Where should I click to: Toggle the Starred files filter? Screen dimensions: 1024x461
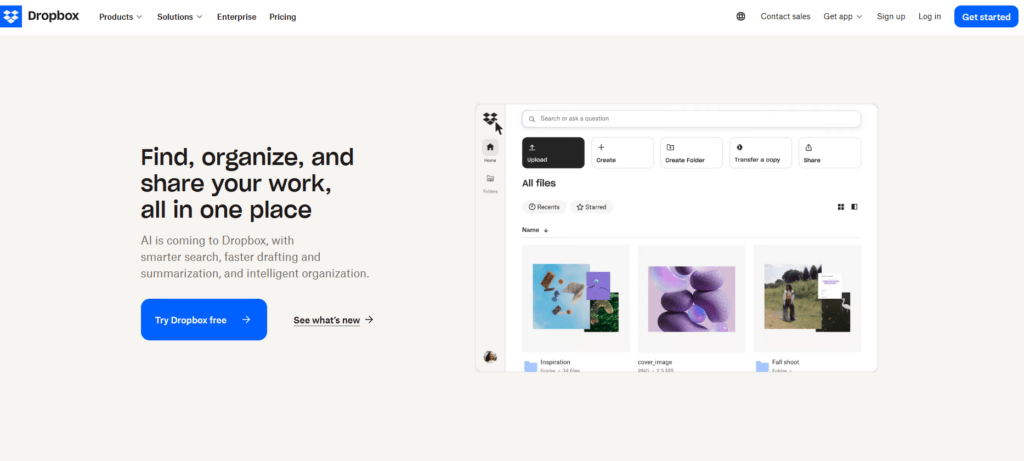click(x=592, y=207)
